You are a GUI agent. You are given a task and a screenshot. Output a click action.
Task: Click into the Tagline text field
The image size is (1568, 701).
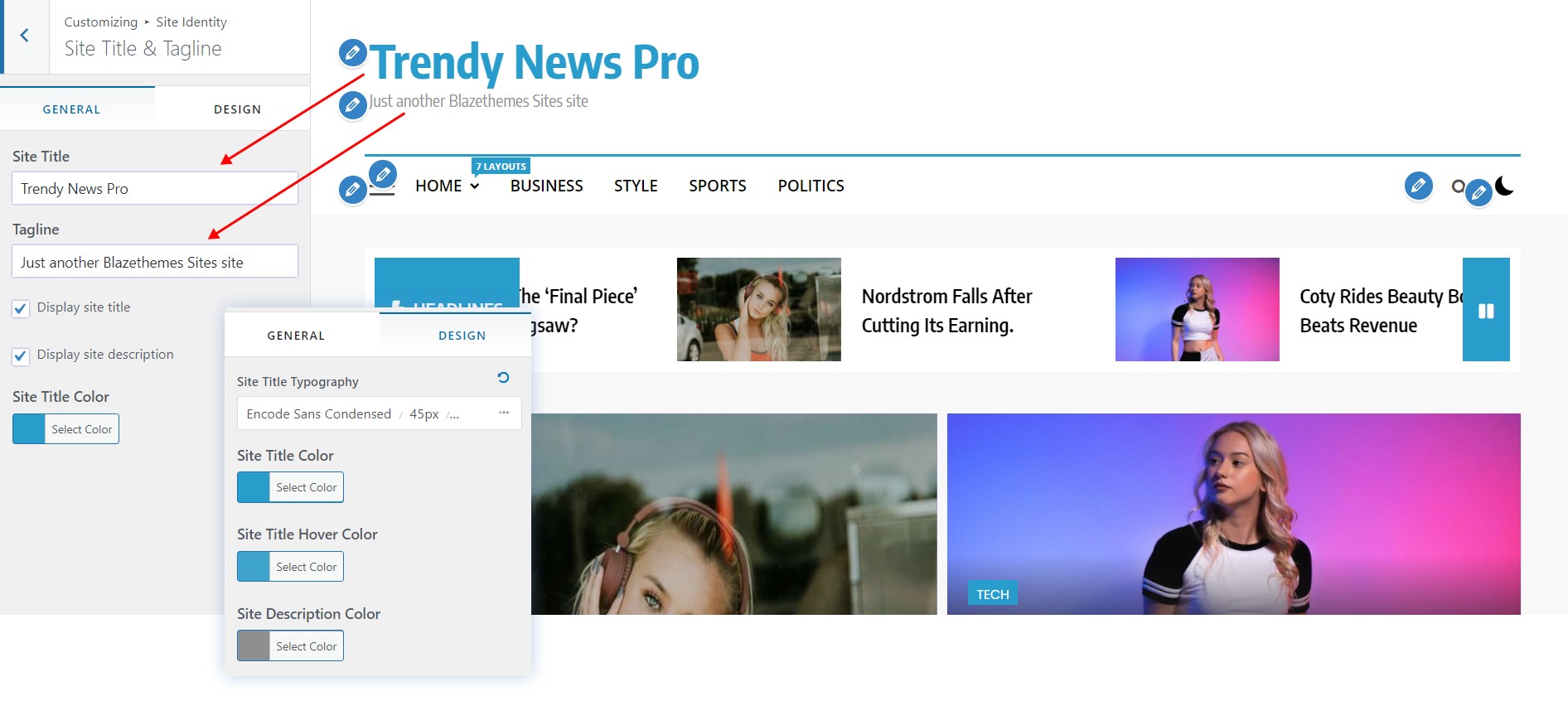click(154, 262)
